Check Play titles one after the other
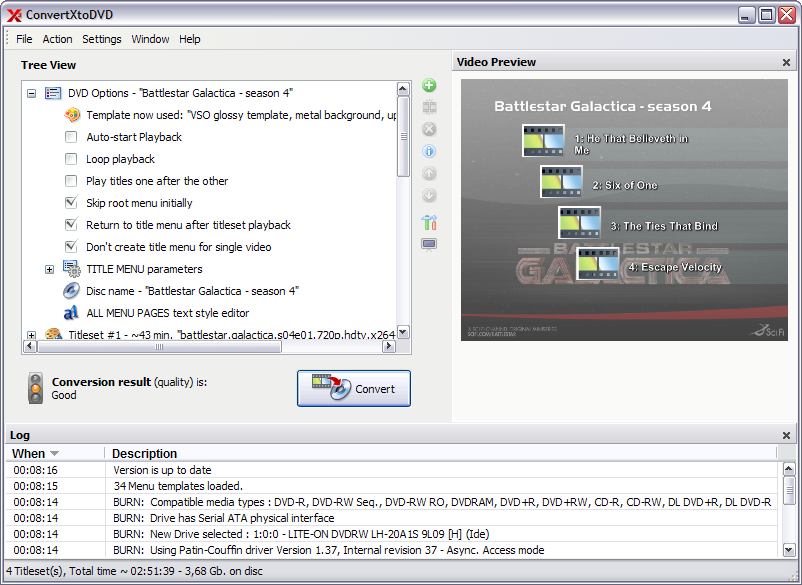Image resolution: width=802 pixels, height=585 pixels. [x=71, y=181]
